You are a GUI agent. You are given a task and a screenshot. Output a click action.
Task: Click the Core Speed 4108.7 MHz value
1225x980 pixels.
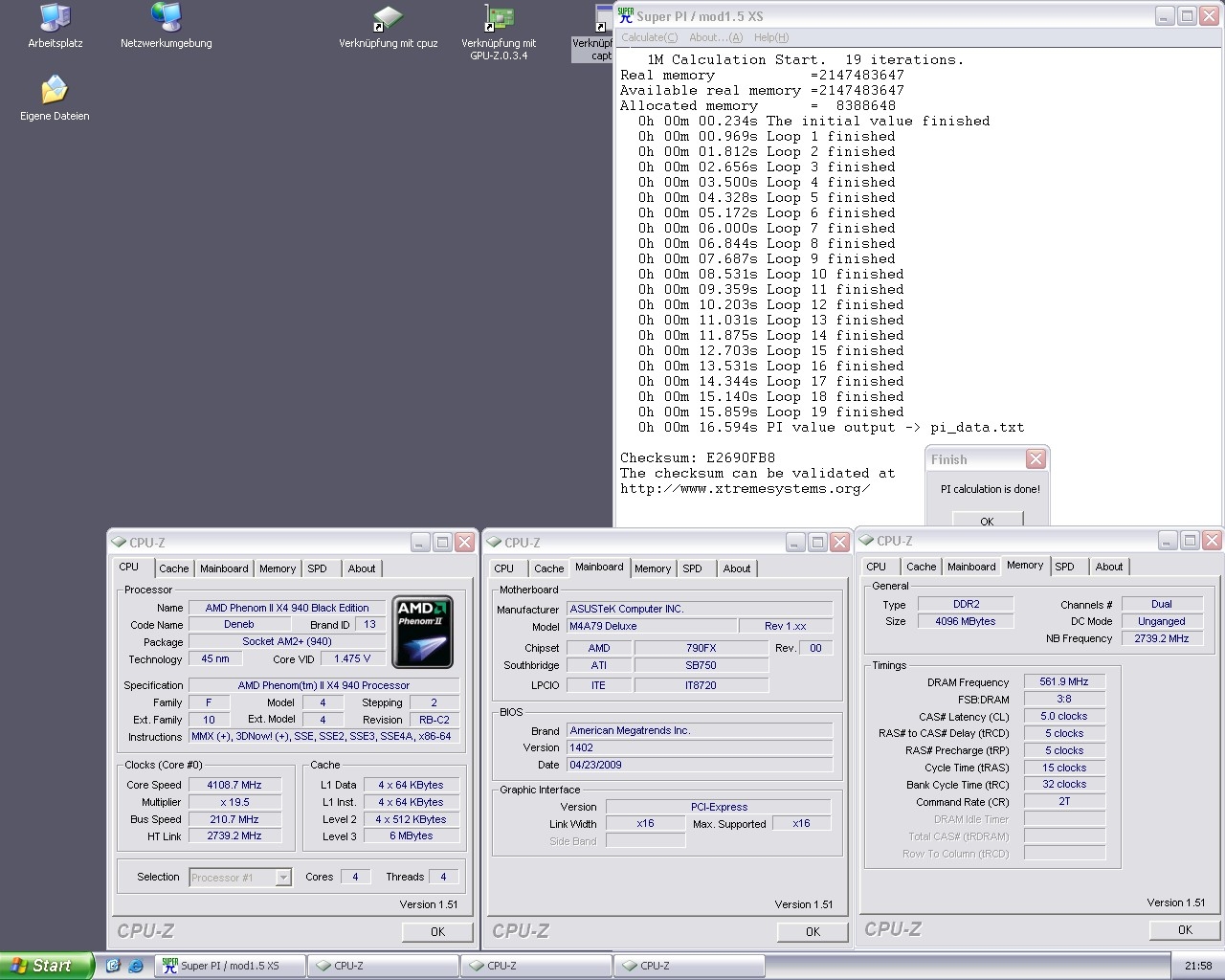235,785
